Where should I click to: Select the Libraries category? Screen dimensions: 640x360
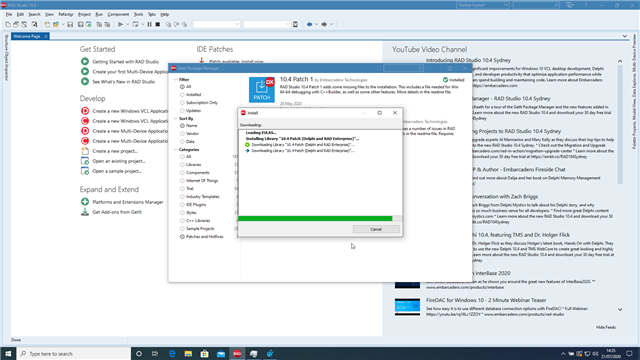[x=182, y=165]
